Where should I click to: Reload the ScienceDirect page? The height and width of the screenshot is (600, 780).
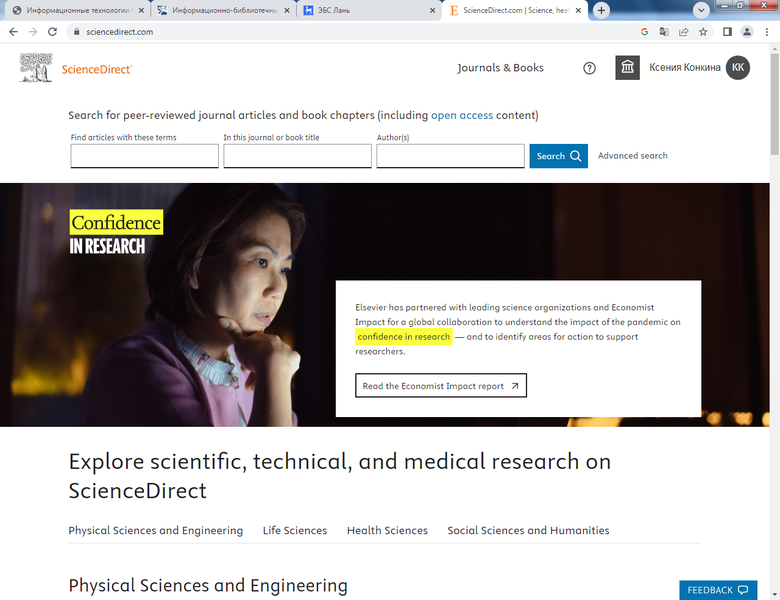click(52, 32)
